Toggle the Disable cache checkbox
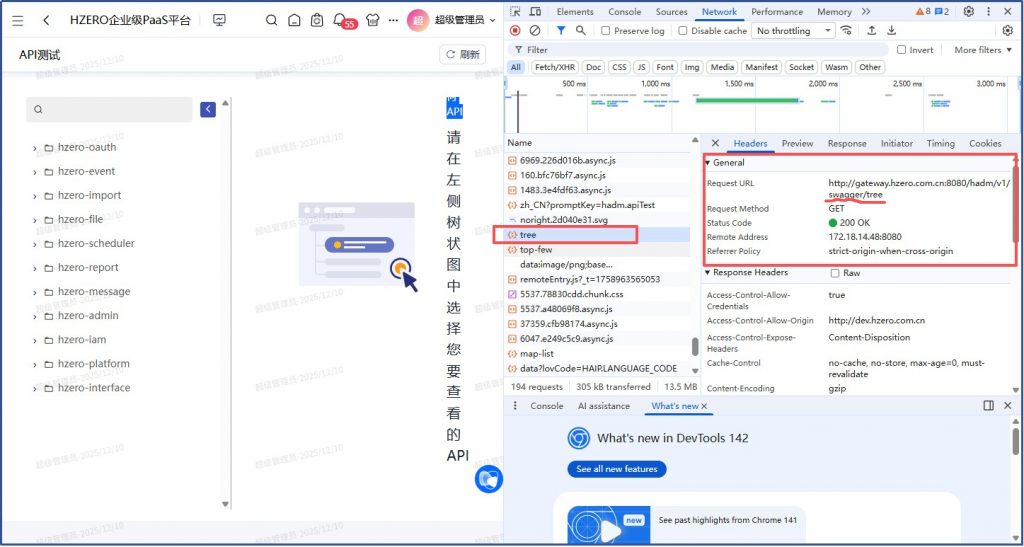The width and height of the screenshot is (1024, 547). click(x=683, y=31)
